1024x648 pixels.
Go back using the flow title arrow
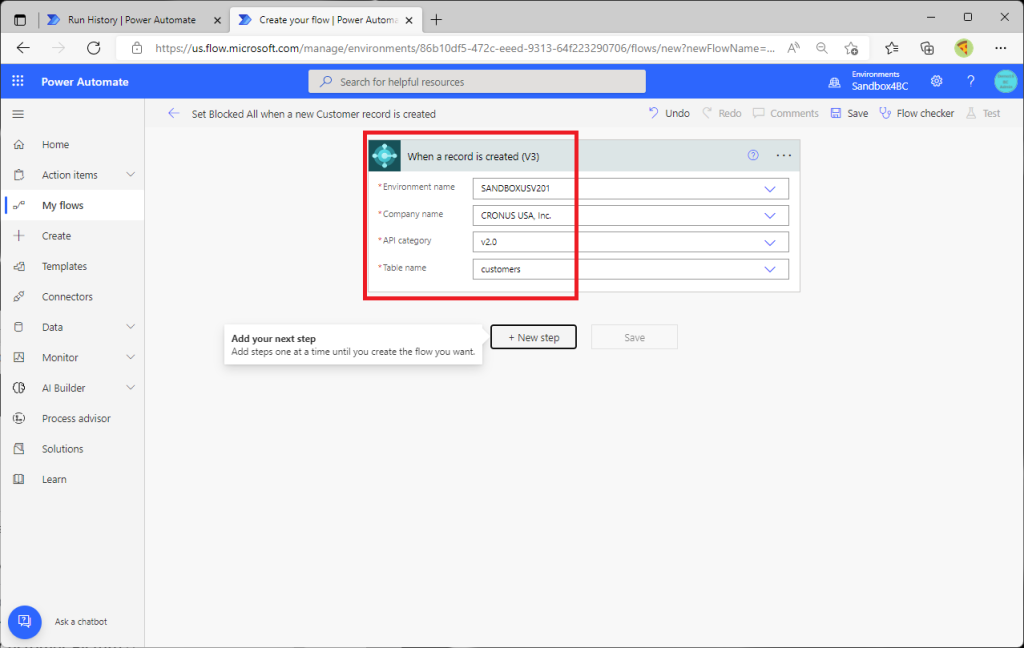[x=173, y=114]
